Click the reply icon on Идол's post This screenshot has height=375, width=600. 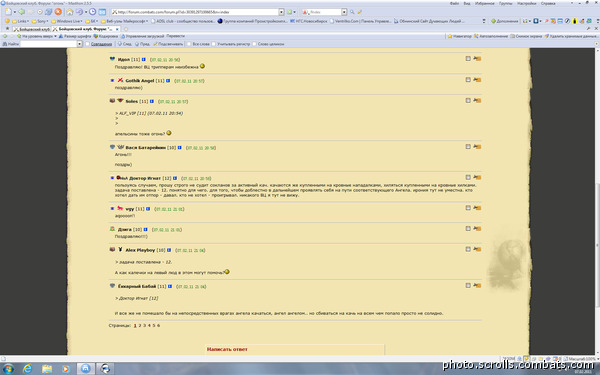[x=477, y=59]
